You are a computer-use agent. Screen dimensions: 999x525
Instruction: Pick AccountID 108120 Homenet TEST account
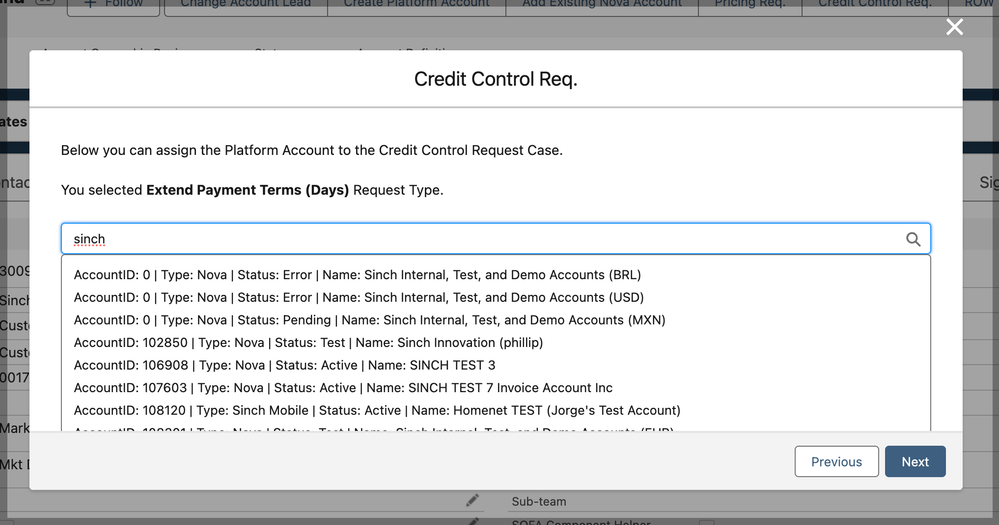coord(496,410)
